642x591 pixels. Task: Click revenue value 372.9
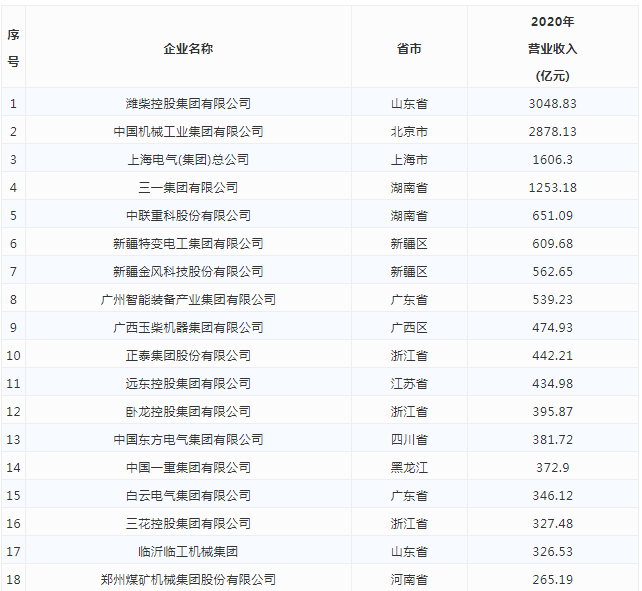pyautogui.click(x=552, y=467)
